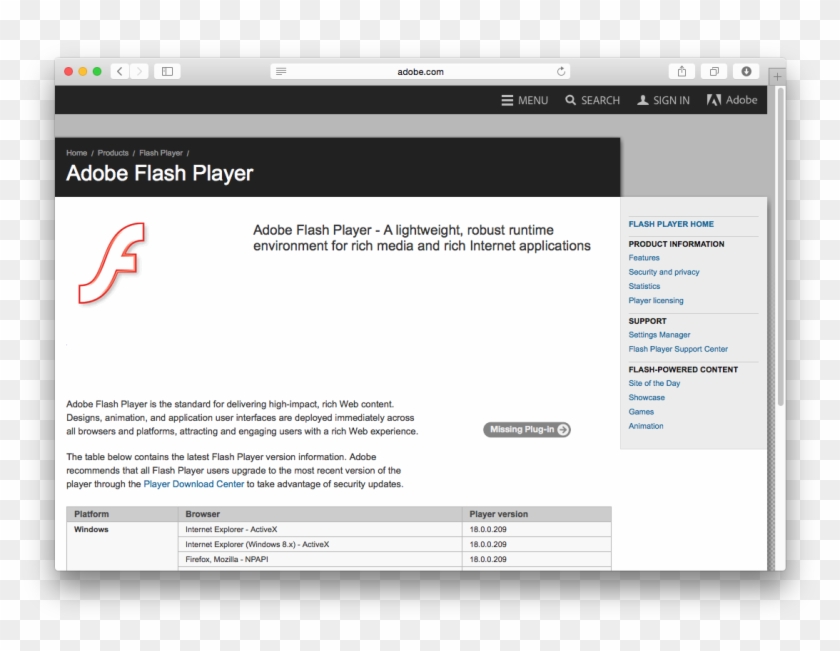Open the Downloads icon
This screenshot has height=651, width=840.
tap(746, 71)
